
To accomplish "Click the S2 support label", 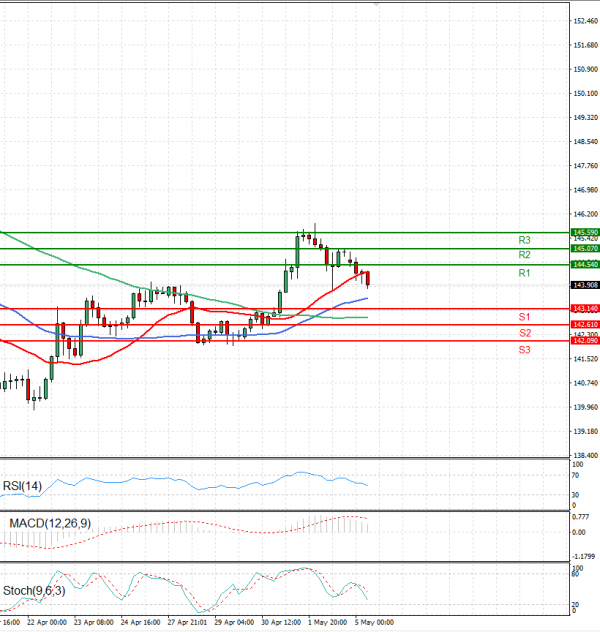I will (x=524, y=333).
